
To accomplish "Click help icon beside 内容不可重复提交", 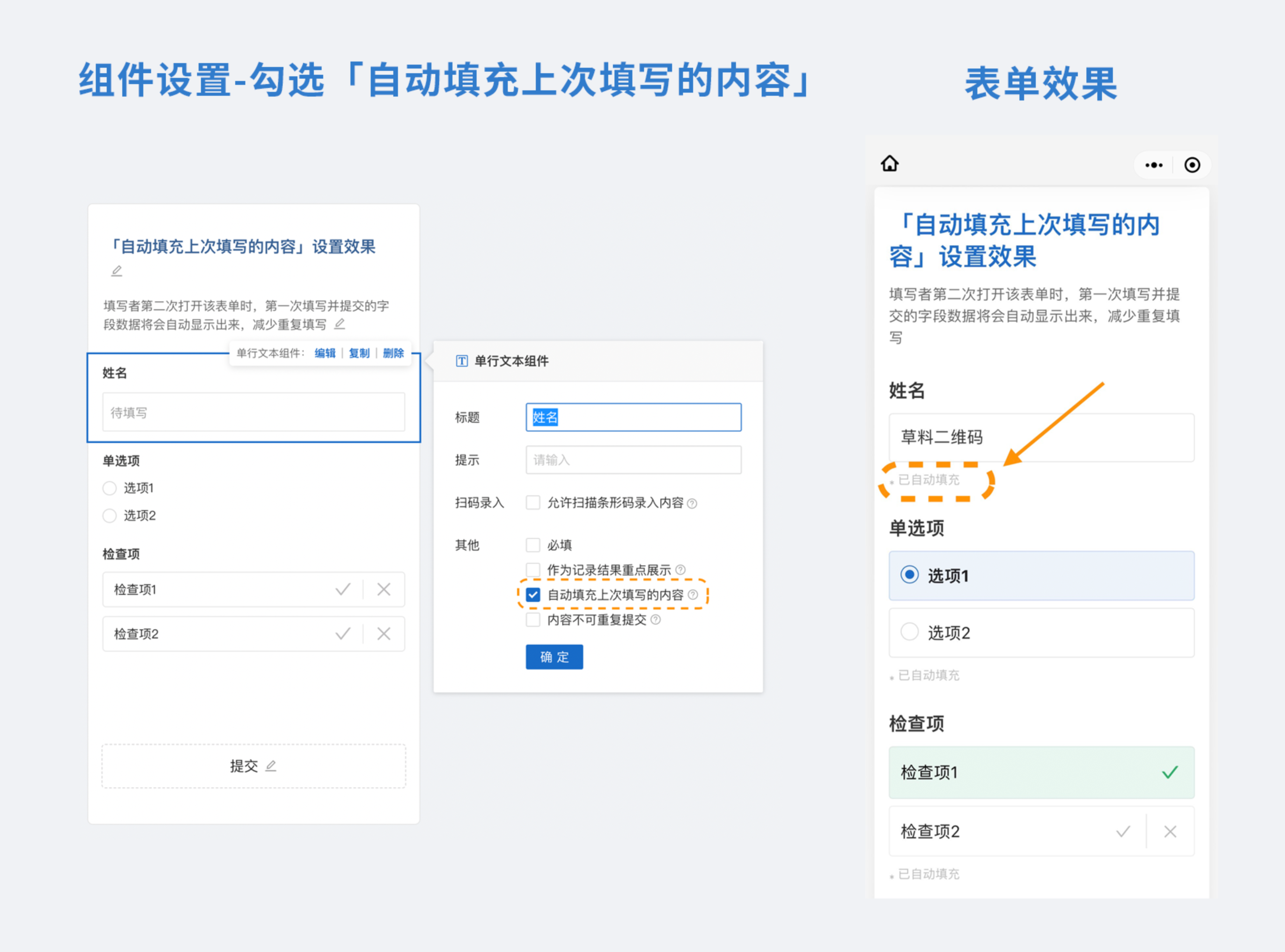I will [656, 620].
